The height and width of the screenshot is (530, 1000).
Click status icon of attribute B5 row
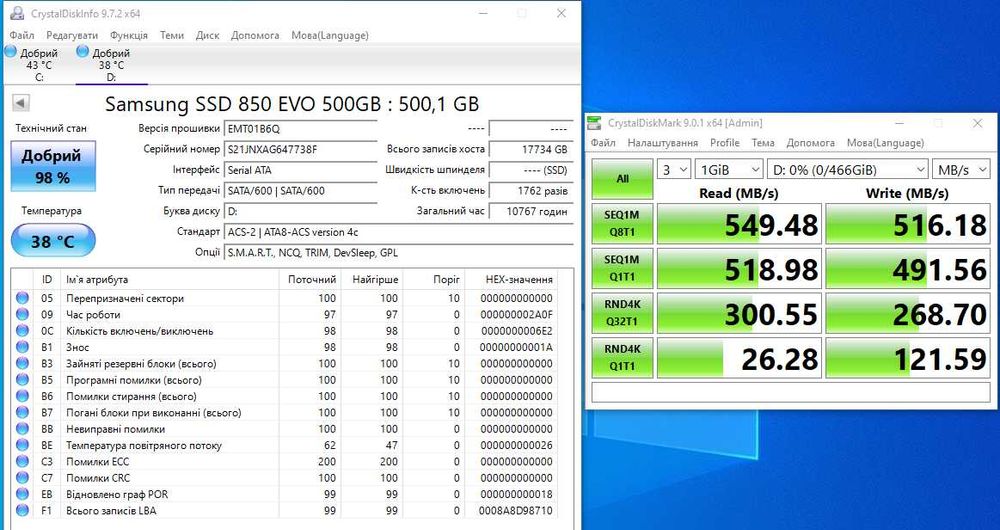22,380
